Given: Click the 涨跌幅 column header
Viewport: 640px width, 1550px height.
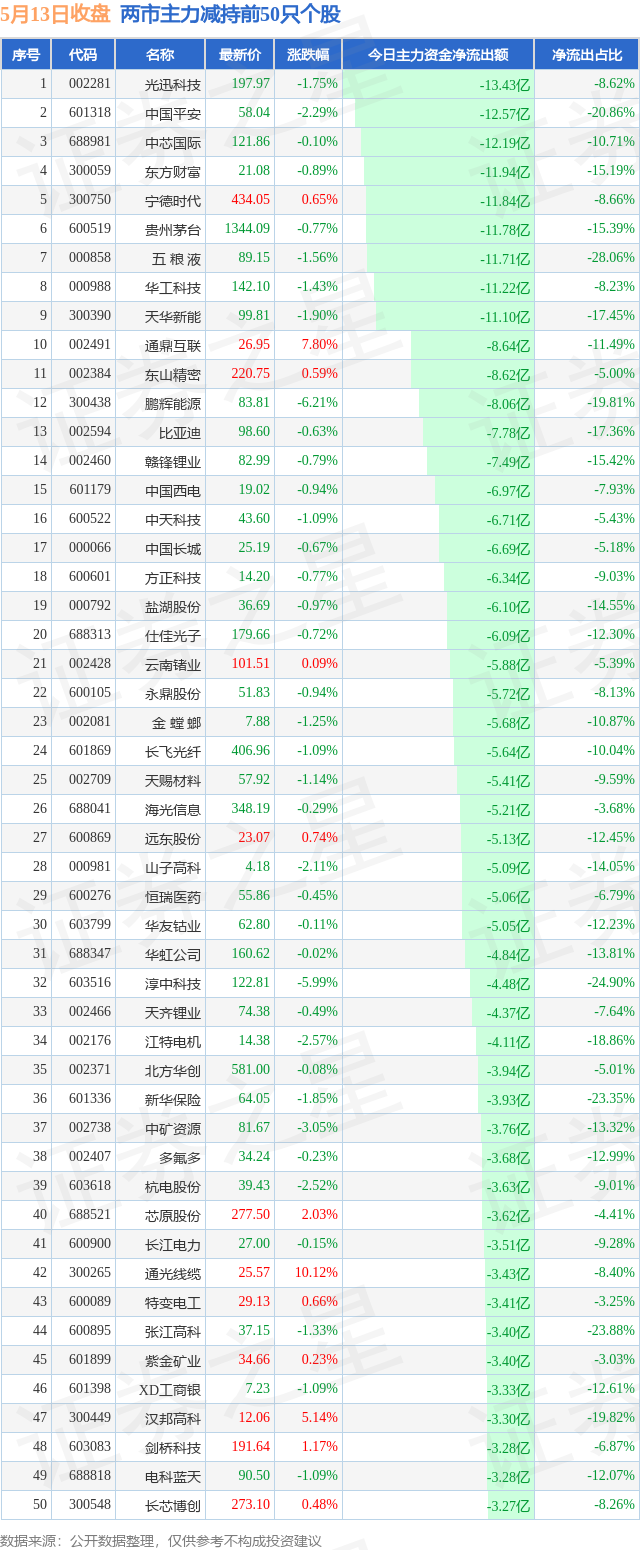Looking at the screenshot, I should [x=308, y=55].
